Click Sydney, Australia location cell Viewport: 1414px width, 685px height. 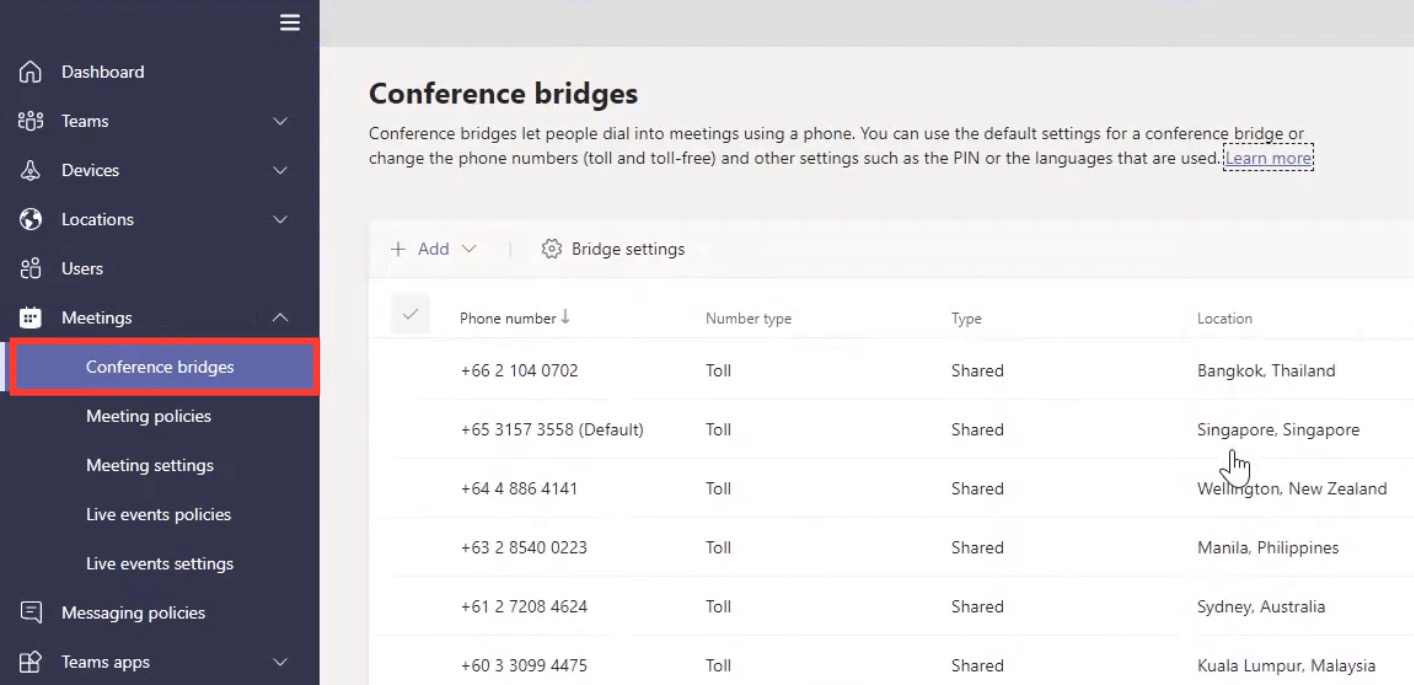point(1261,606)
